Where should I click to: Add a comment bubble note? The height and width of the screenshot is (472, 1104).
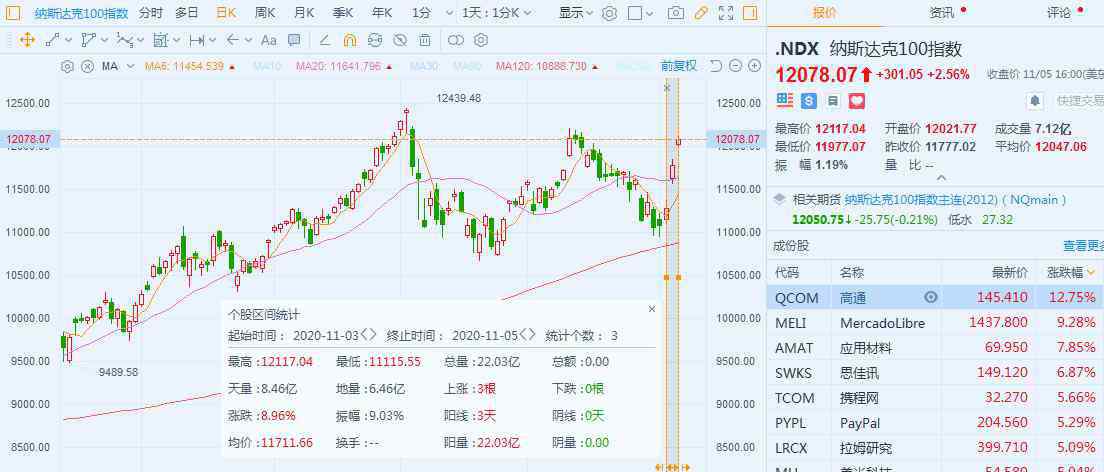[294, 40]
